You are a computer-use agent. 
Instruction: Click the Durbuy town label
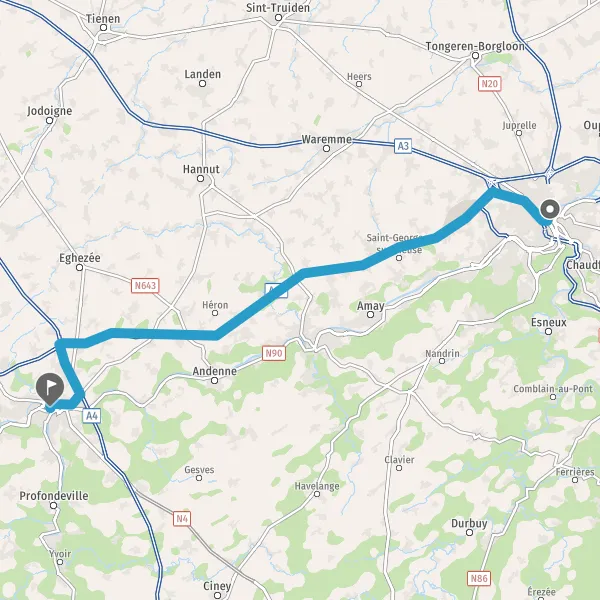coord(469,523)
